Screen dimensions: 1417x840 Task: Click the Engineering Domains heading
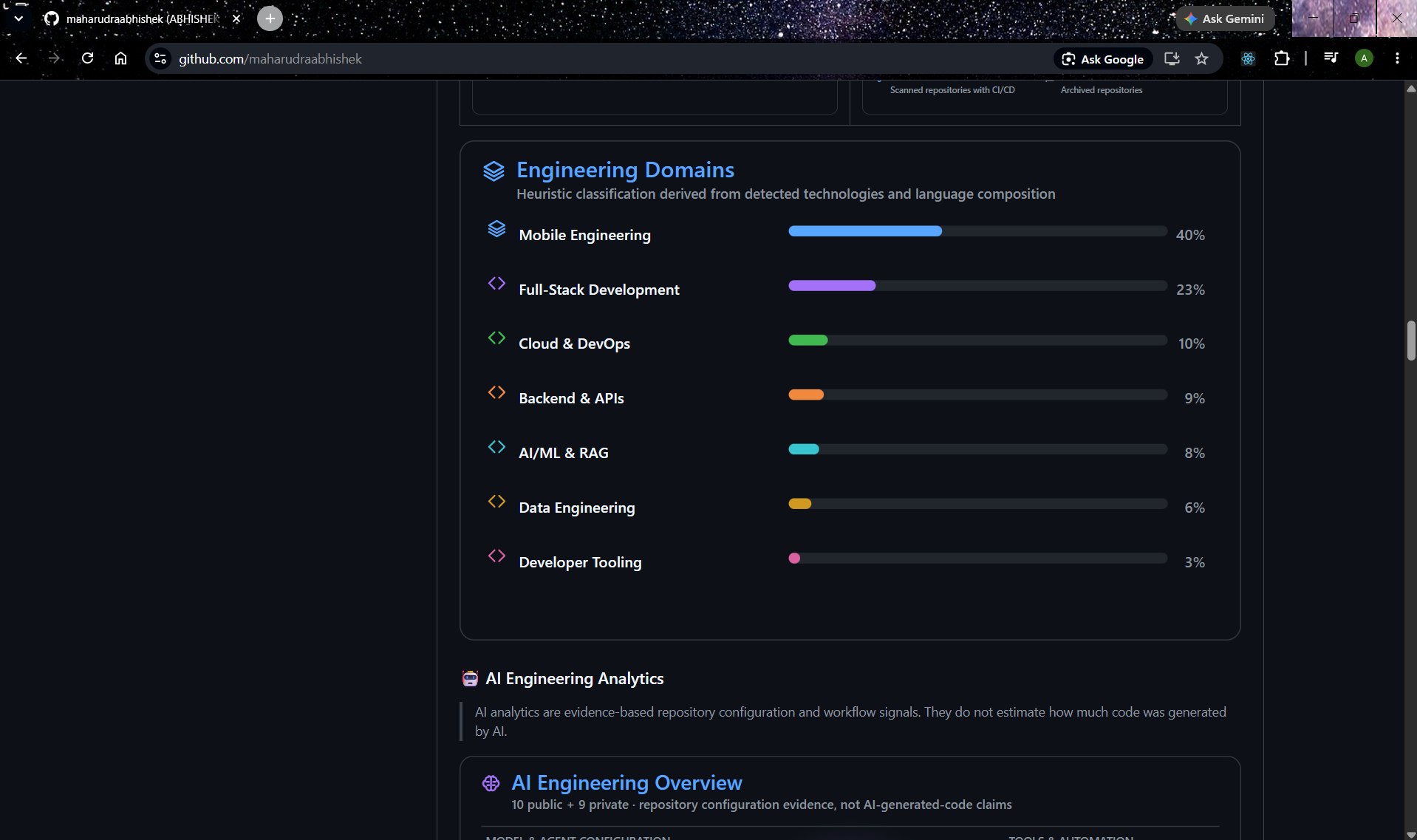(x=625, y=170)
